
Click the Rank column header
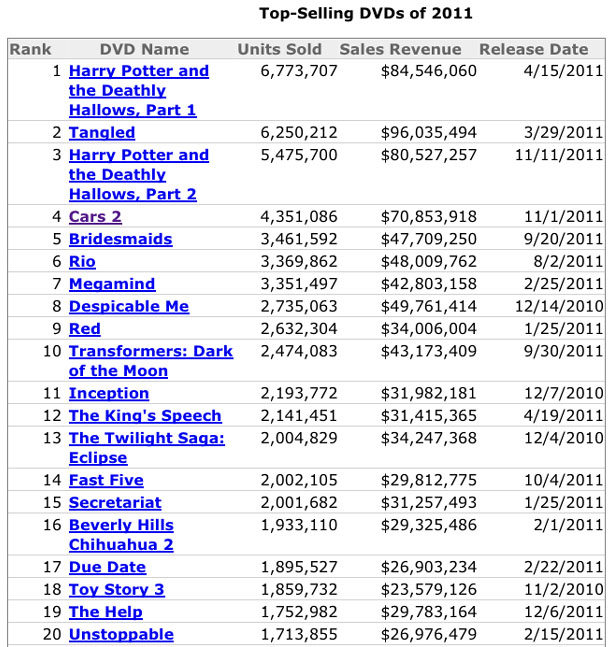pyautogui.click(x=31, y=50)
